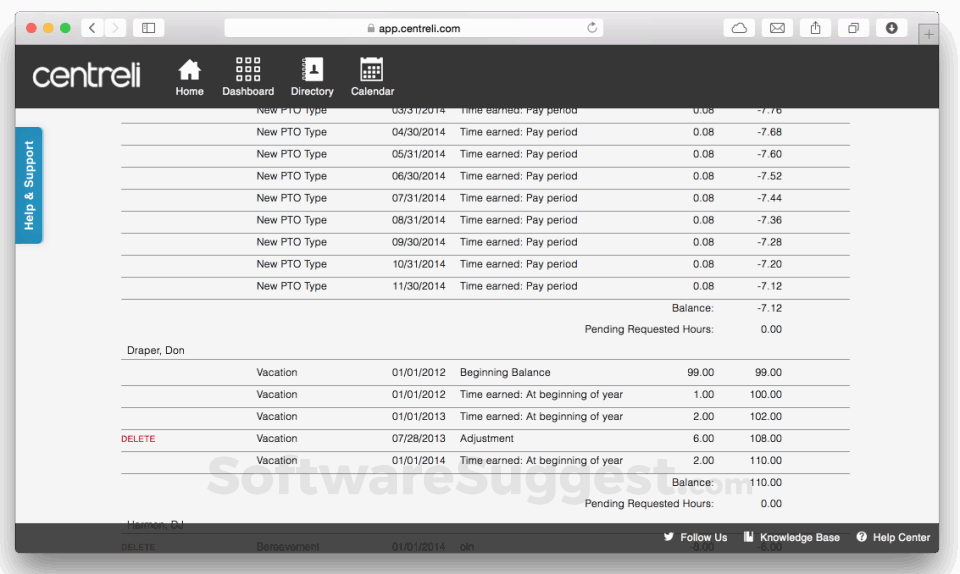
Task: Click the 07/28/2013 date cell
Action: [x=419, y=438]
